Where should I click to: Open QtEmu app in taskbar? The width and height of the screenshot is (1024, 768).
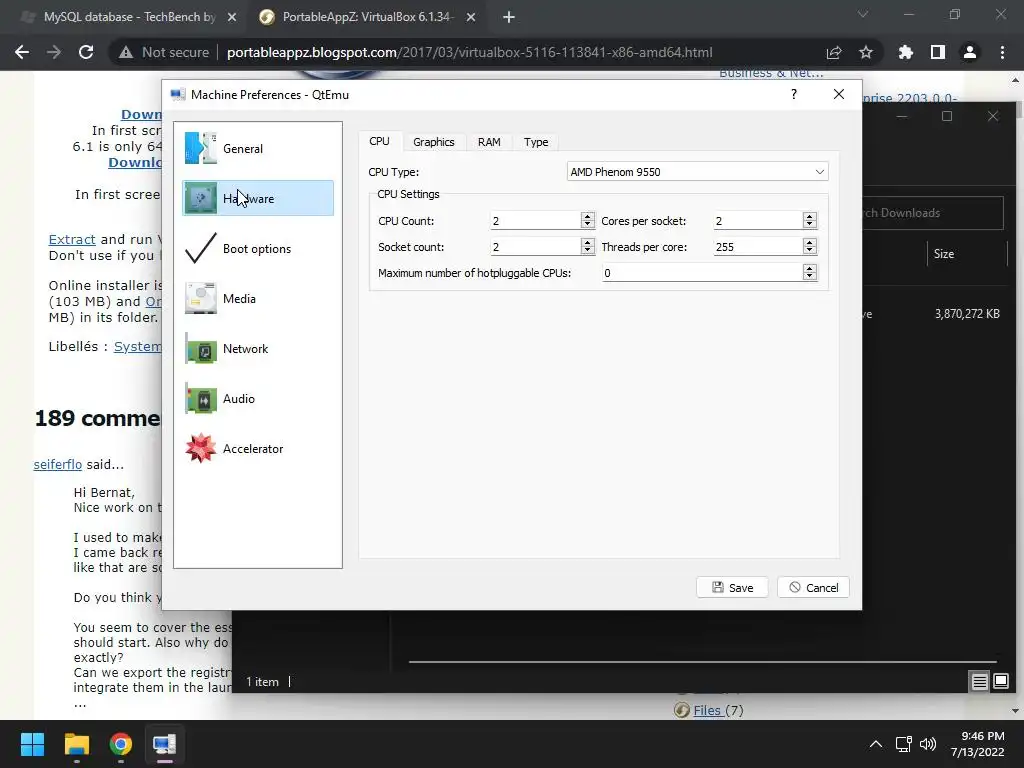[164, 744]
